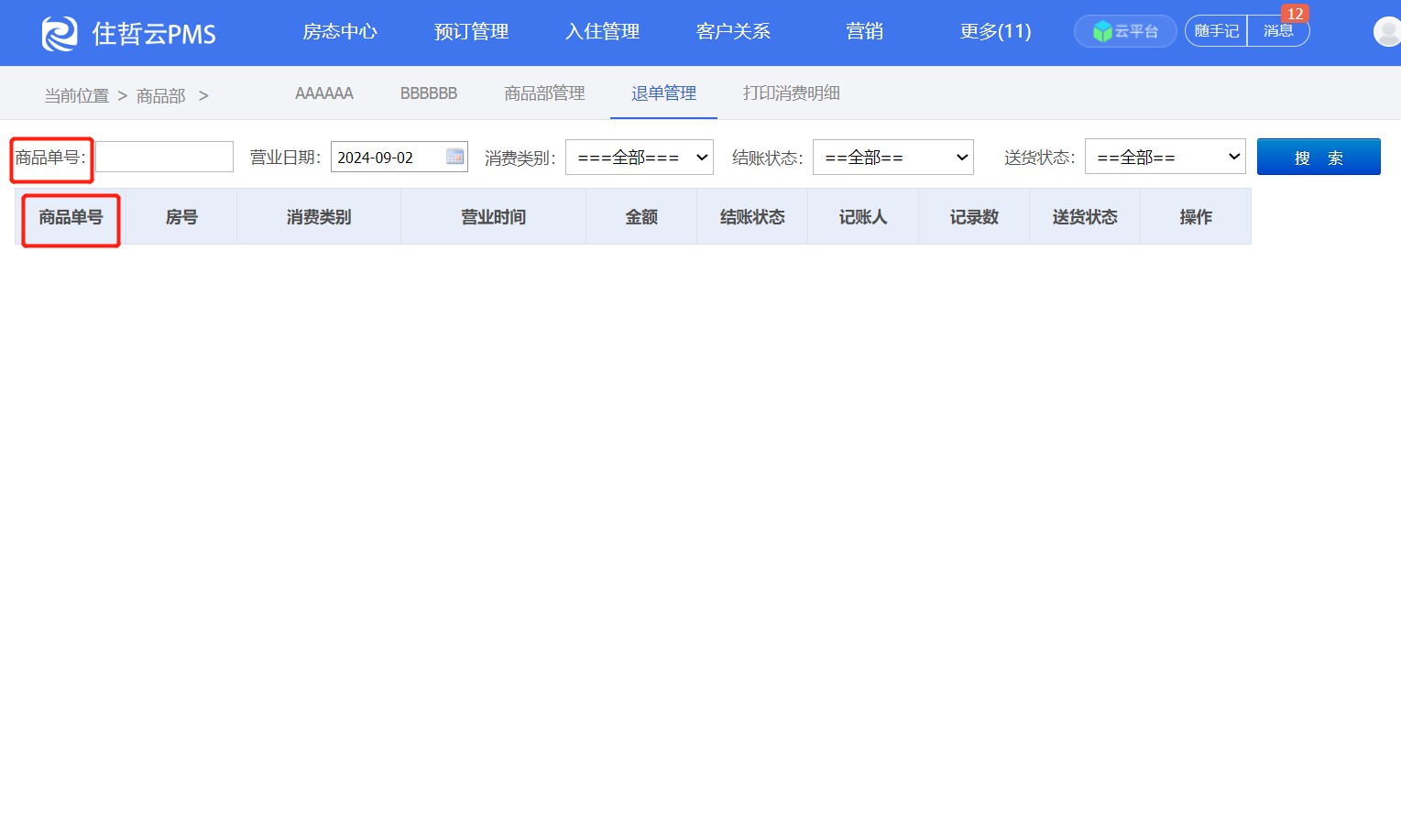Click the 随手记 button
The image size is (1401, 840).
coord(1216,31)
